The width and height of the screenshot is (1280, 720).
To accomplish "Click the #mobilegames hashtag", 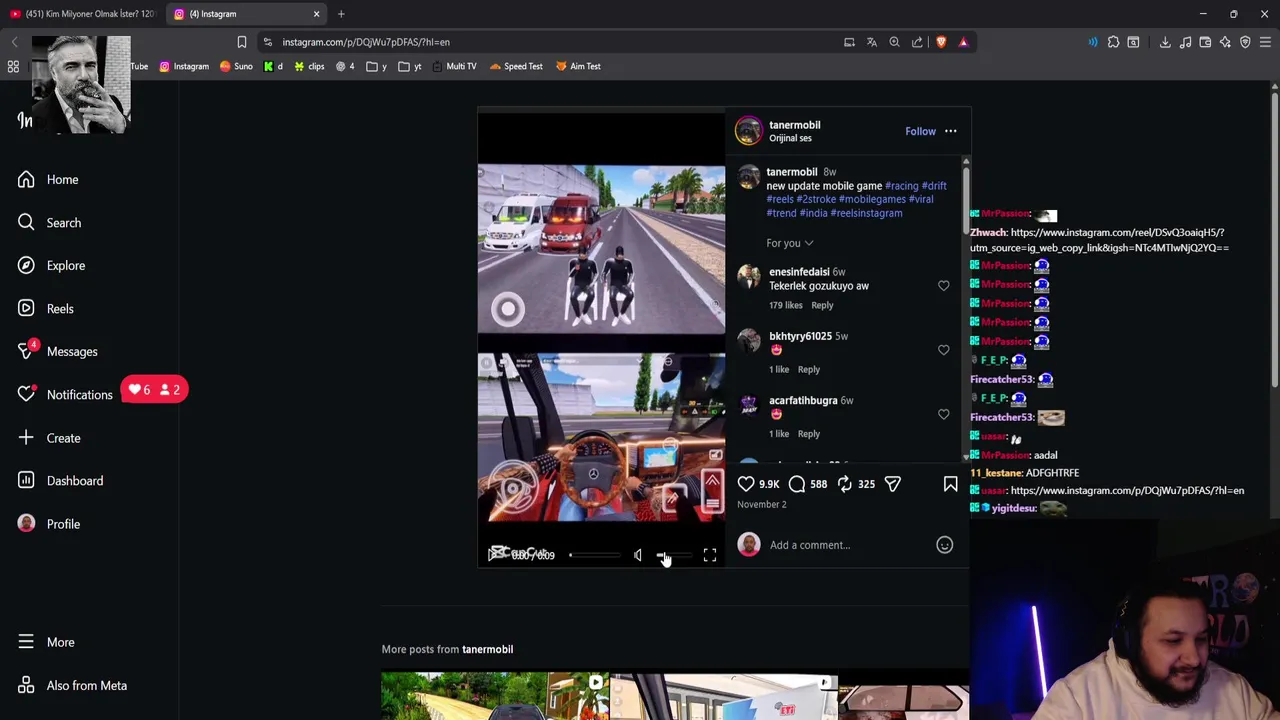I will click(872, 199).
